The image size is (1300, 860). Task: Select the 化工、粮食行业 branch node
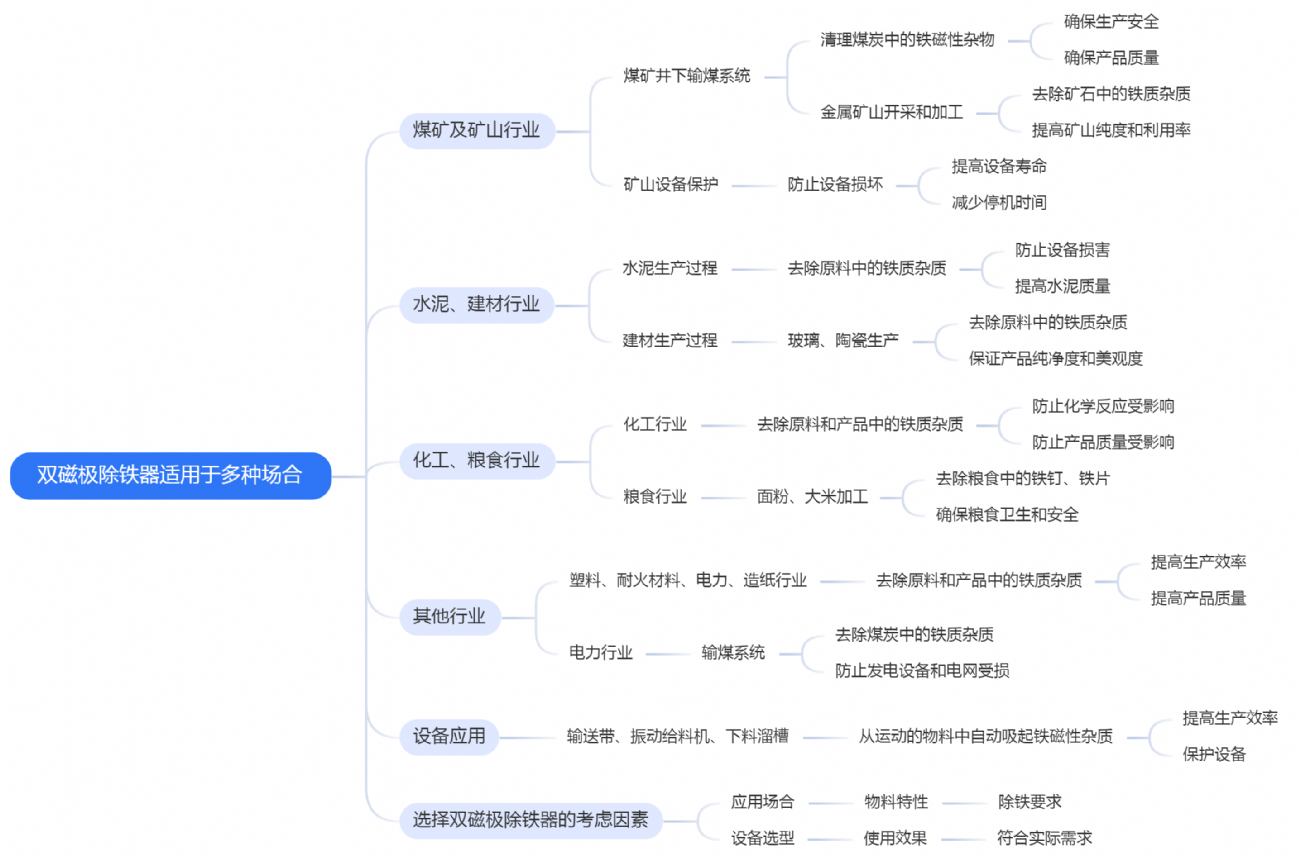[476, 460]
